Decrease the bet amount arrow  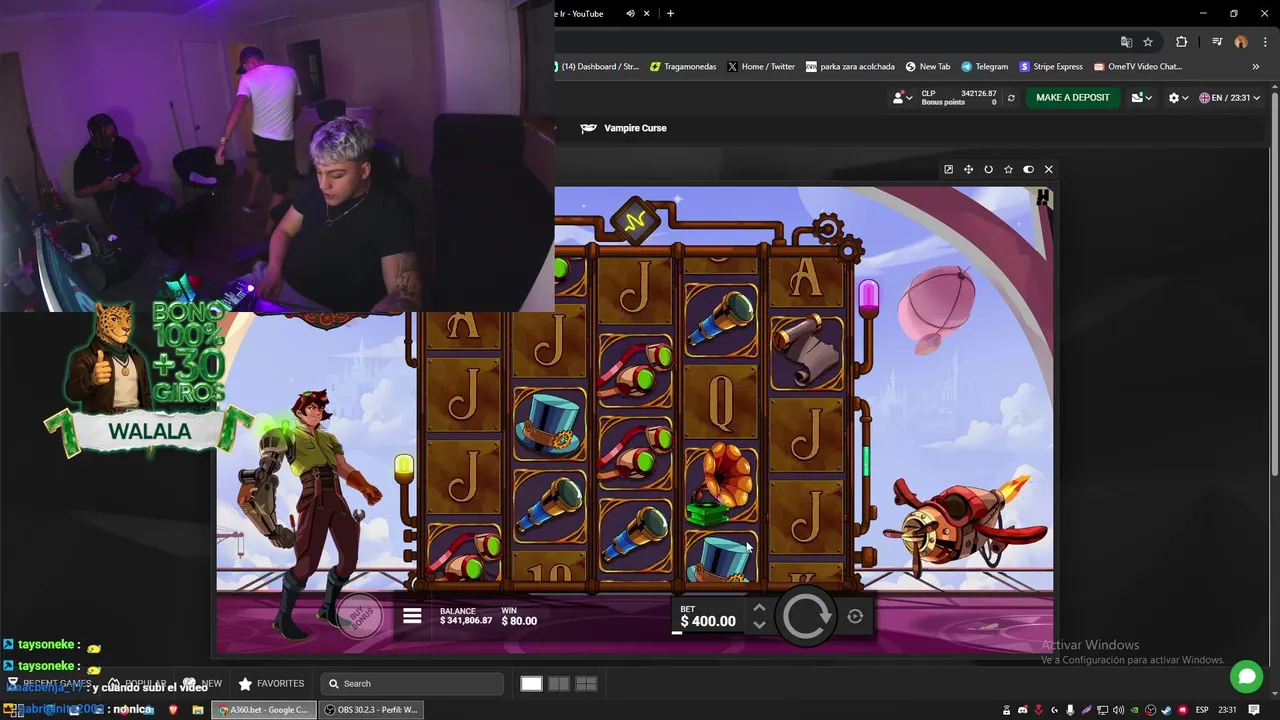coord(759,625)
